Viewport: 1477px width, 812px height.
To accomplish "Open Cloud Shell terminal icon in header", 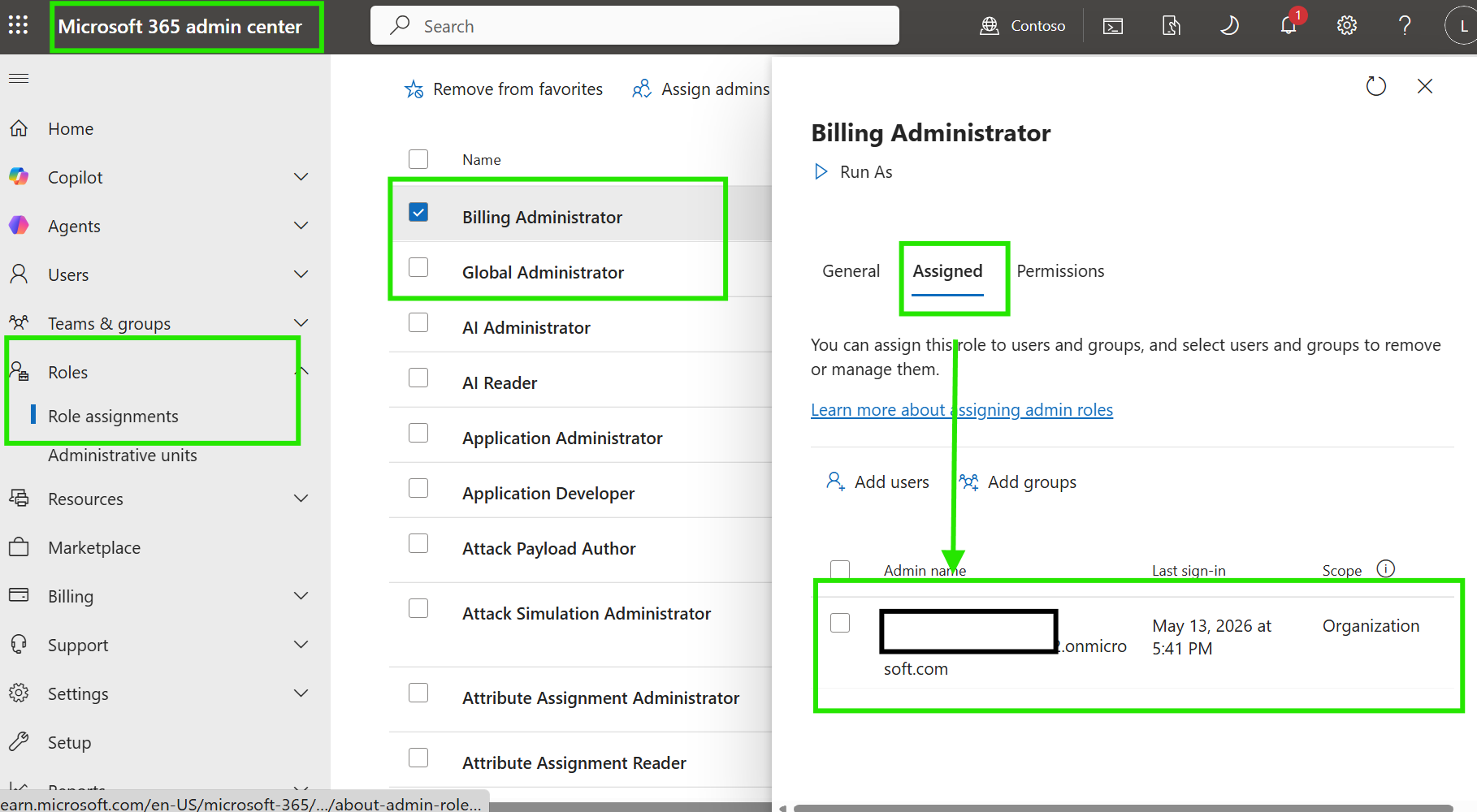I will pos(1113,26).
